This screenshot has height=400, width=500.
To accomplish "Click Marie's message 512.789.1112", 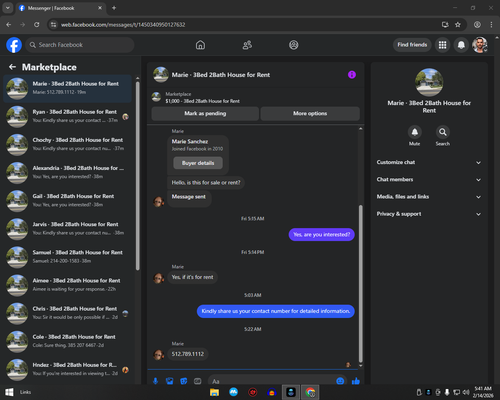I will (188, 354).
